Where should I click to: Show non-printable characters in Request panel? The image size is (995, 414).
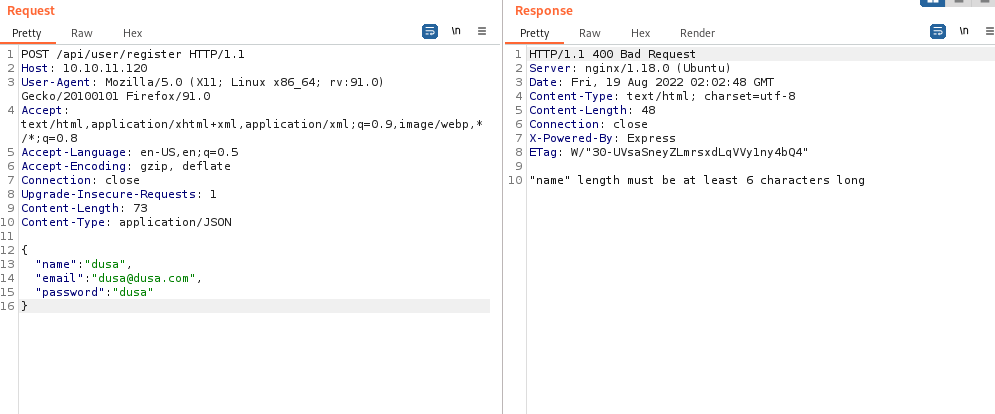456,32
